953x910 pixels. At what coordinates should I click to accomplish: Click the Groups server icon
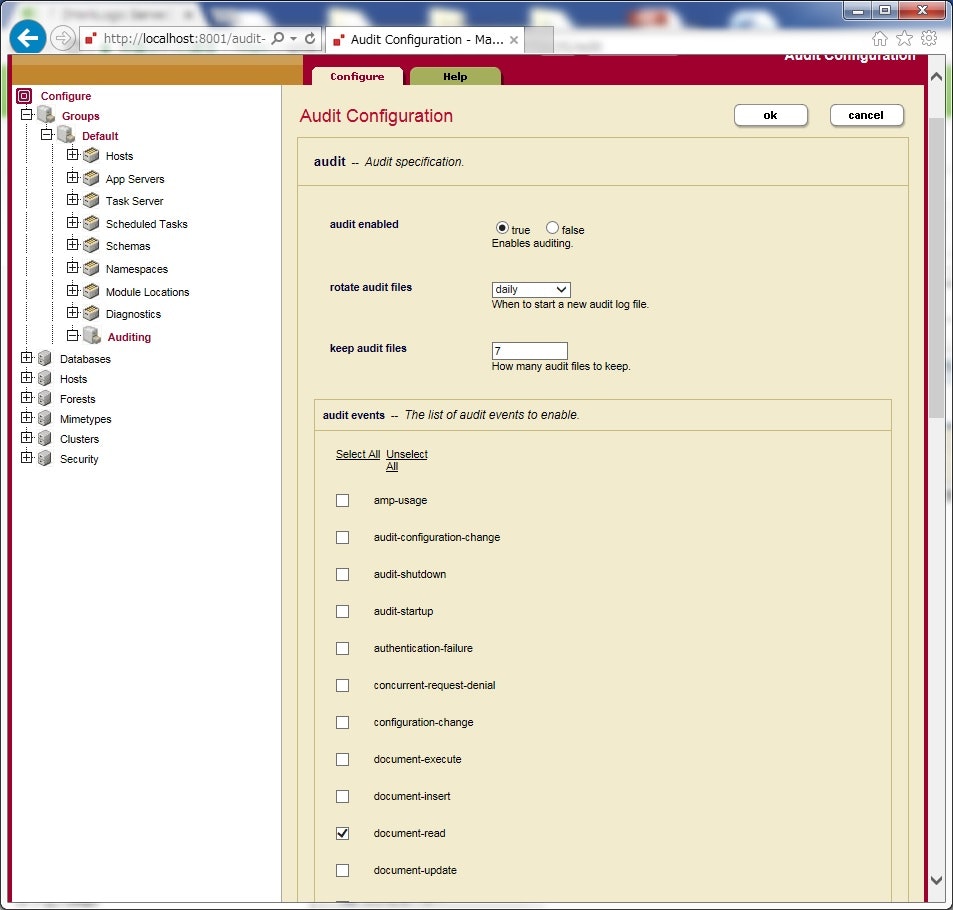[46, 114]
